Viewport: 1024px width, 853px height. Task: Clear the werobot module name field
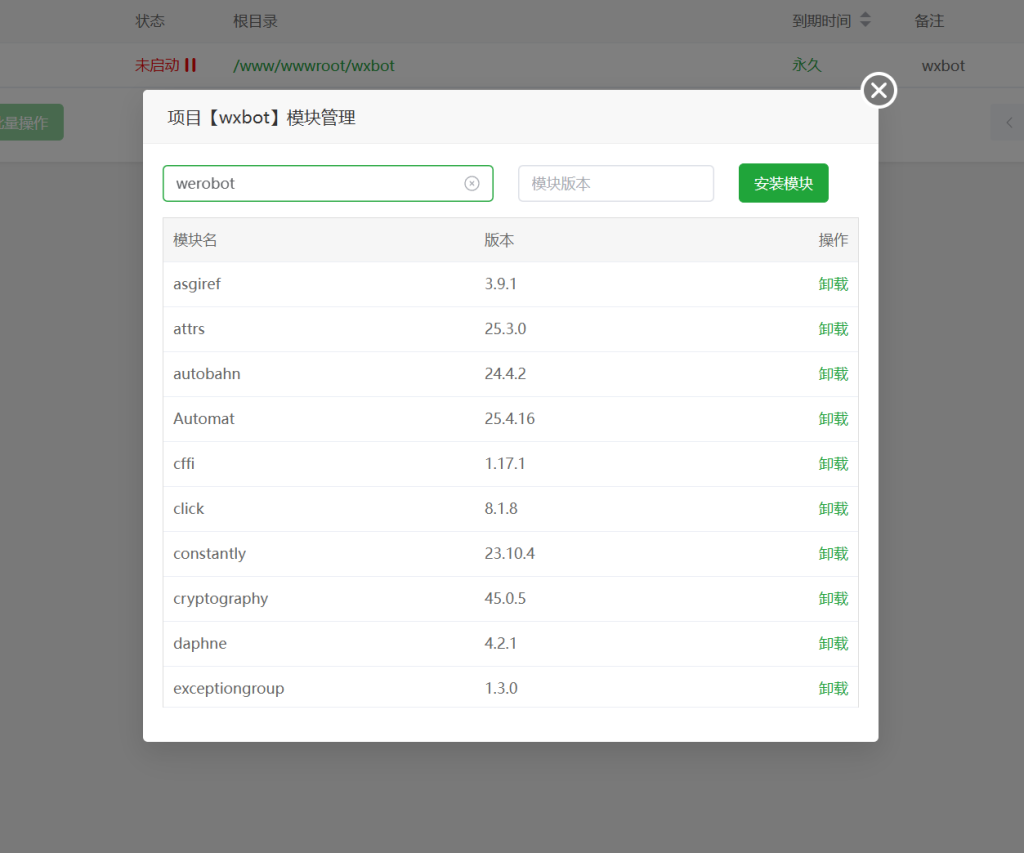[x=472, y=184]
